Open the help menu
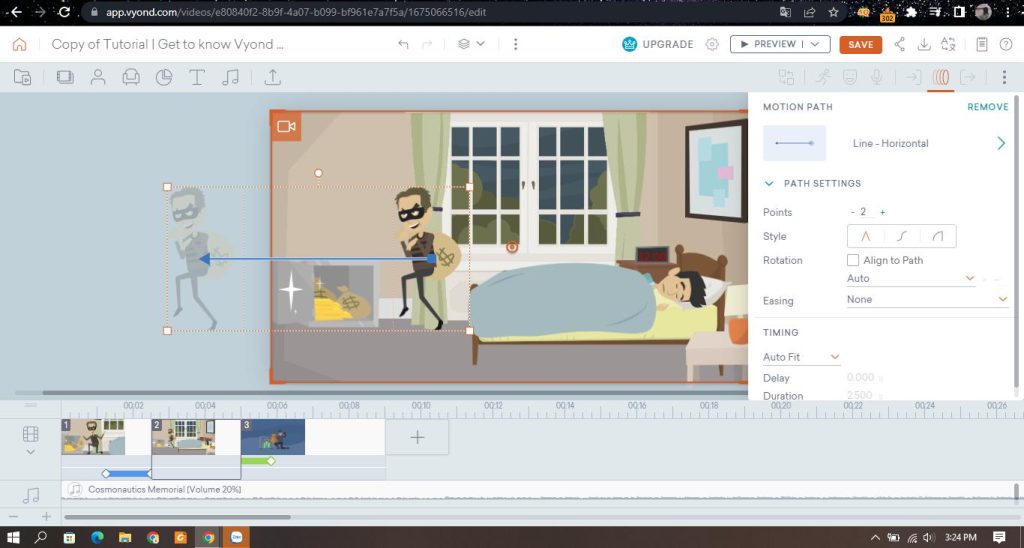This screenshot has width=1024, height=548. 1006,44
